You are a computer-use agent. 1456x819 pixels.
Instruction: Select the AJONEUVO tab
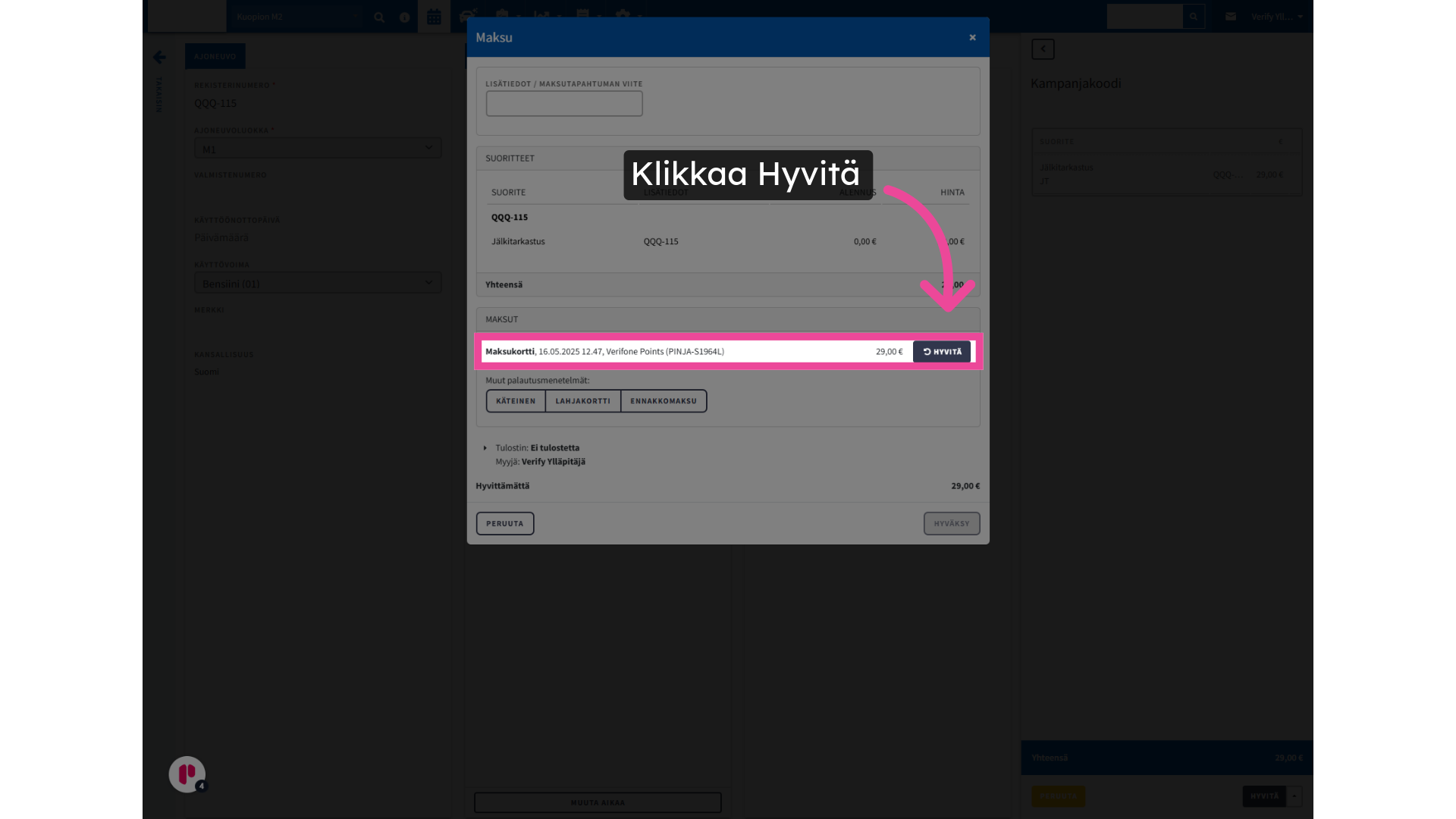pyautogui.click(x=215, y=56)
